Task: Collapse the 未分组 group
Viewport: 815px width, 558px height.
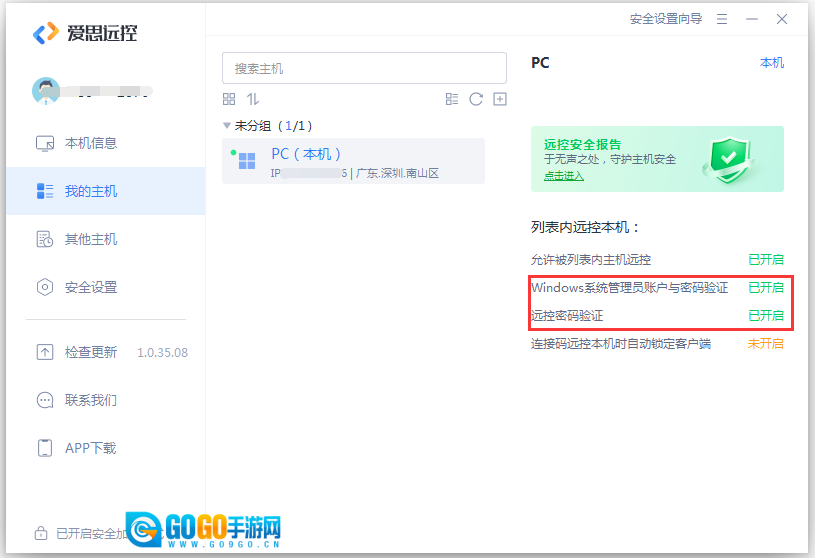Action: coord(227,126)
